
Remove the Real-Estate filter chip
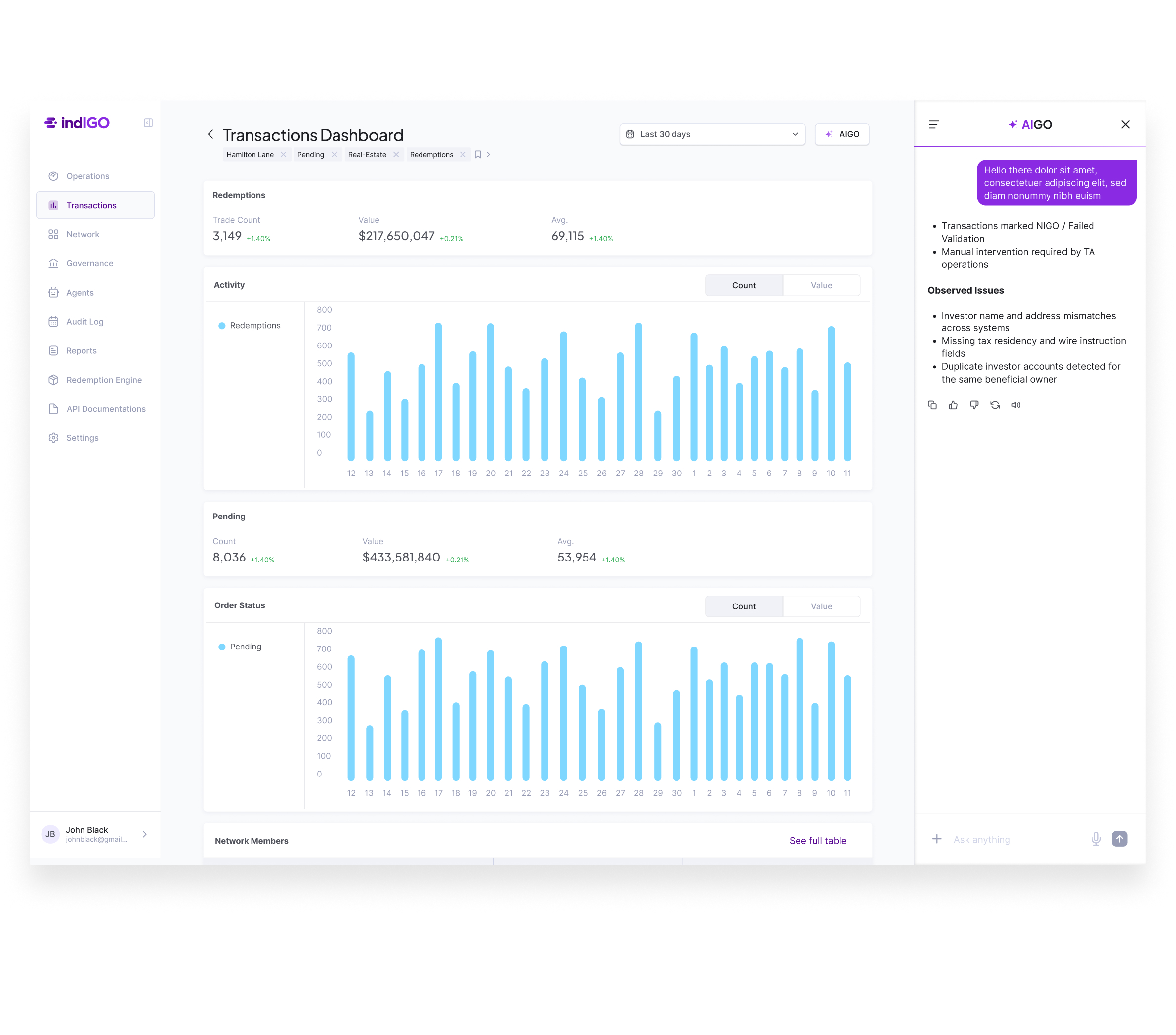pyautogui.click(x=396, y=155)
